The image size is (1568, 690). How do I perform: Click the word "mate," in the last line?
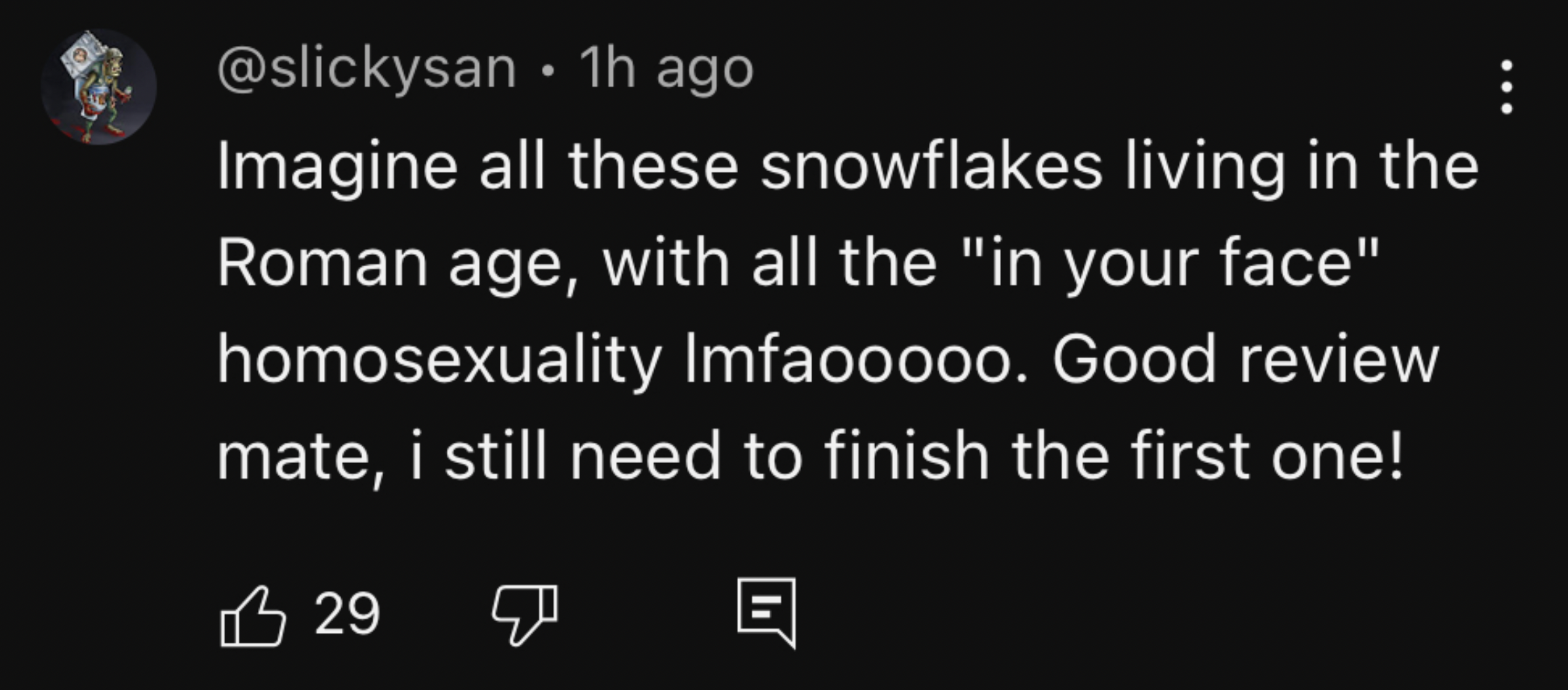tap(300, 458)
